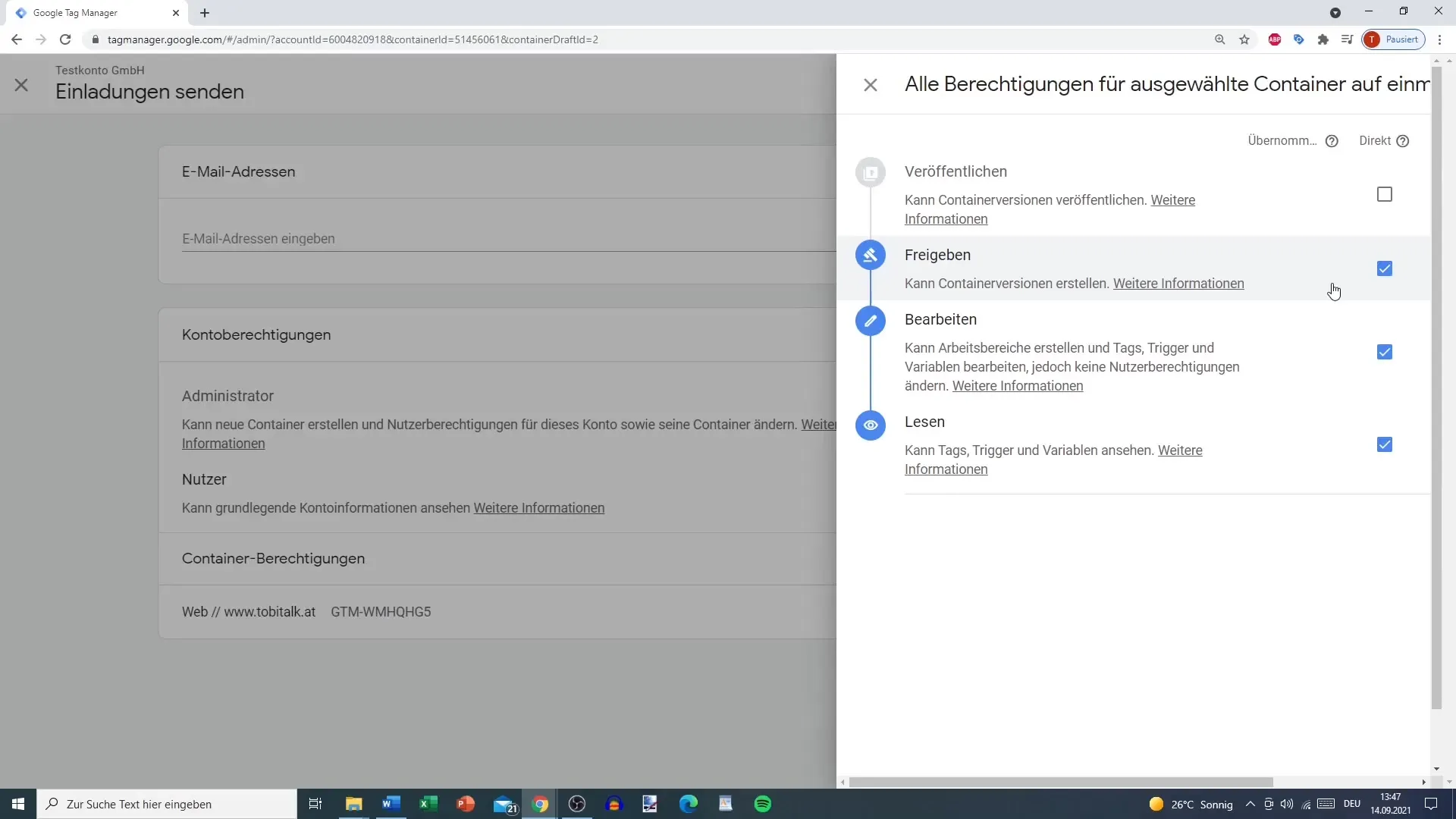This screenshot has height=819, width=1456.
Task: Open Excel from the taskbar
Action: [x=428, y=804]
